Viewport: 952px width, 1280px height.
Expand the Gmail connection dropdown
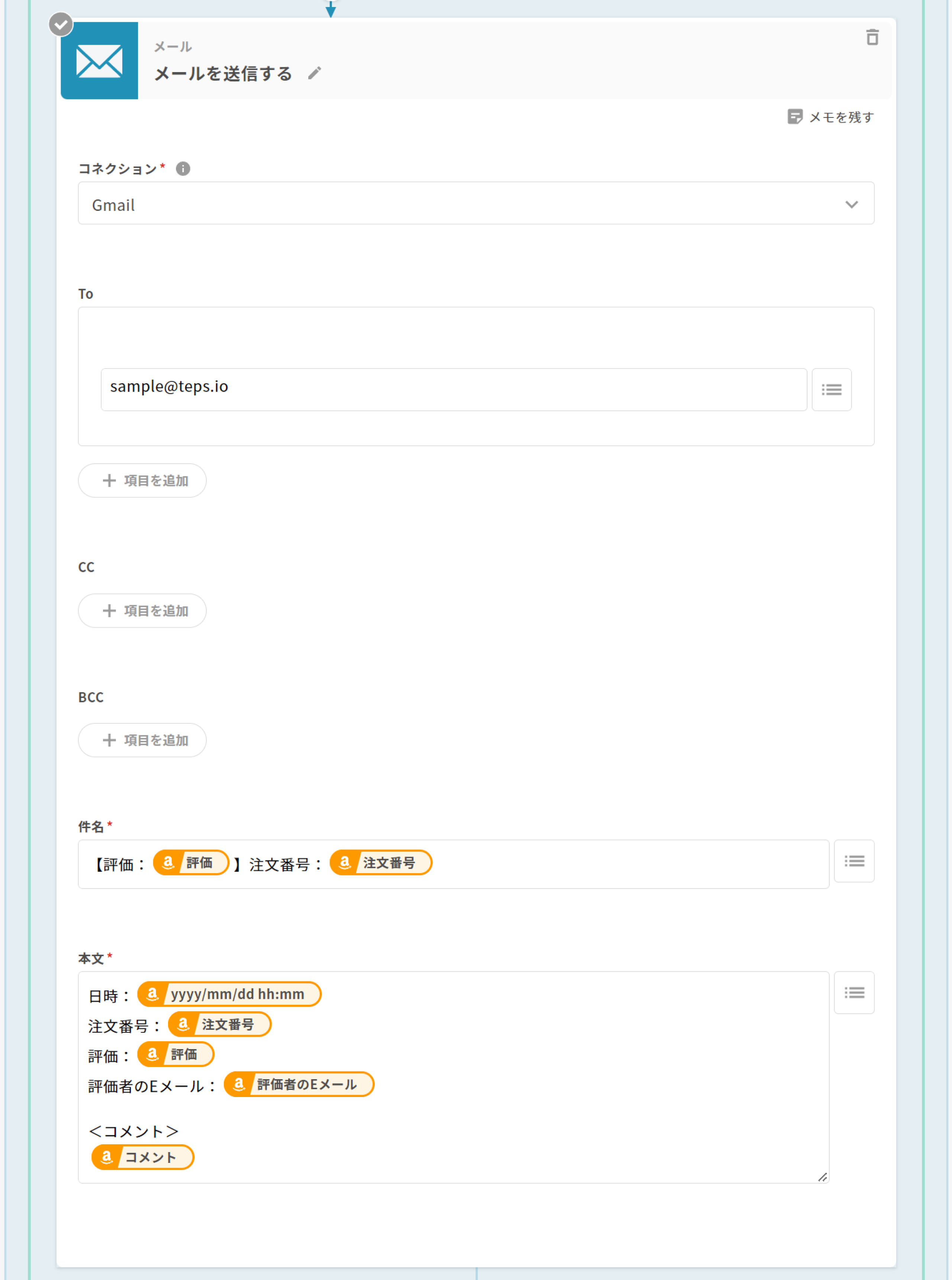tap(461, 203)
